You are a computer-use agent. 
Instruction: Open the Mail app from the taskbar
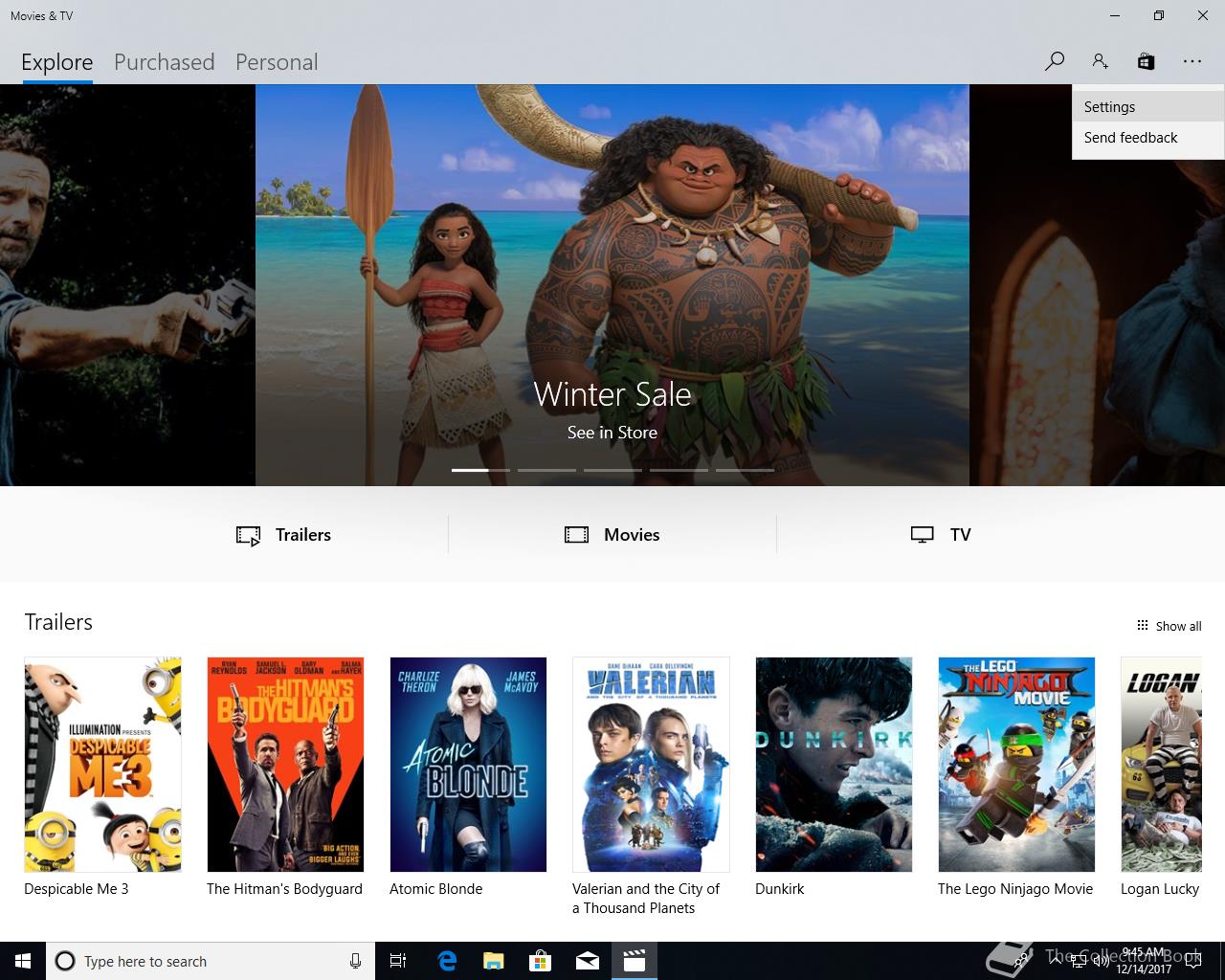coord(587,961)
